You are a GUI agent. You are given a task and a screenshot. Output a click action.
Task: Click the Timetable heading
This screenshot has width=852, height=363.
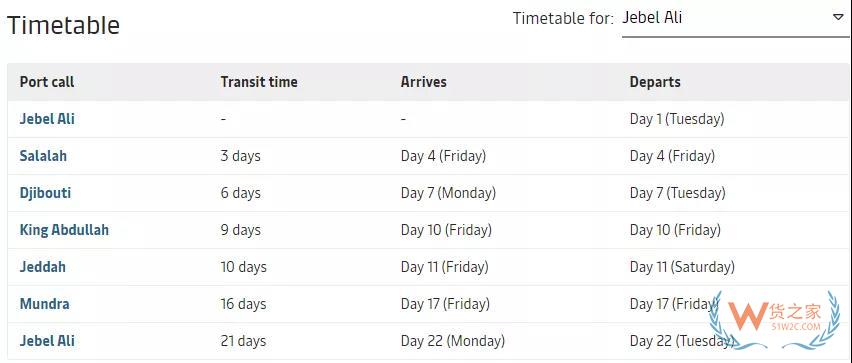pyautogui.click(x=63, y=25)
